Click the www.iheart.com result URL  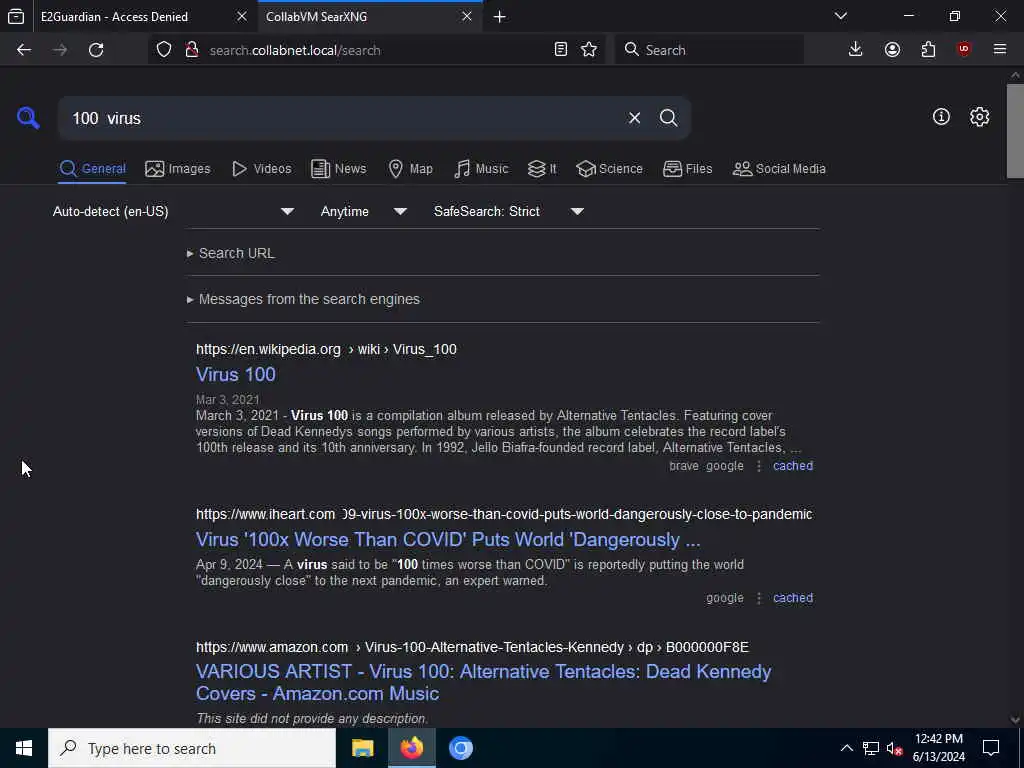(x=504, y=515)
